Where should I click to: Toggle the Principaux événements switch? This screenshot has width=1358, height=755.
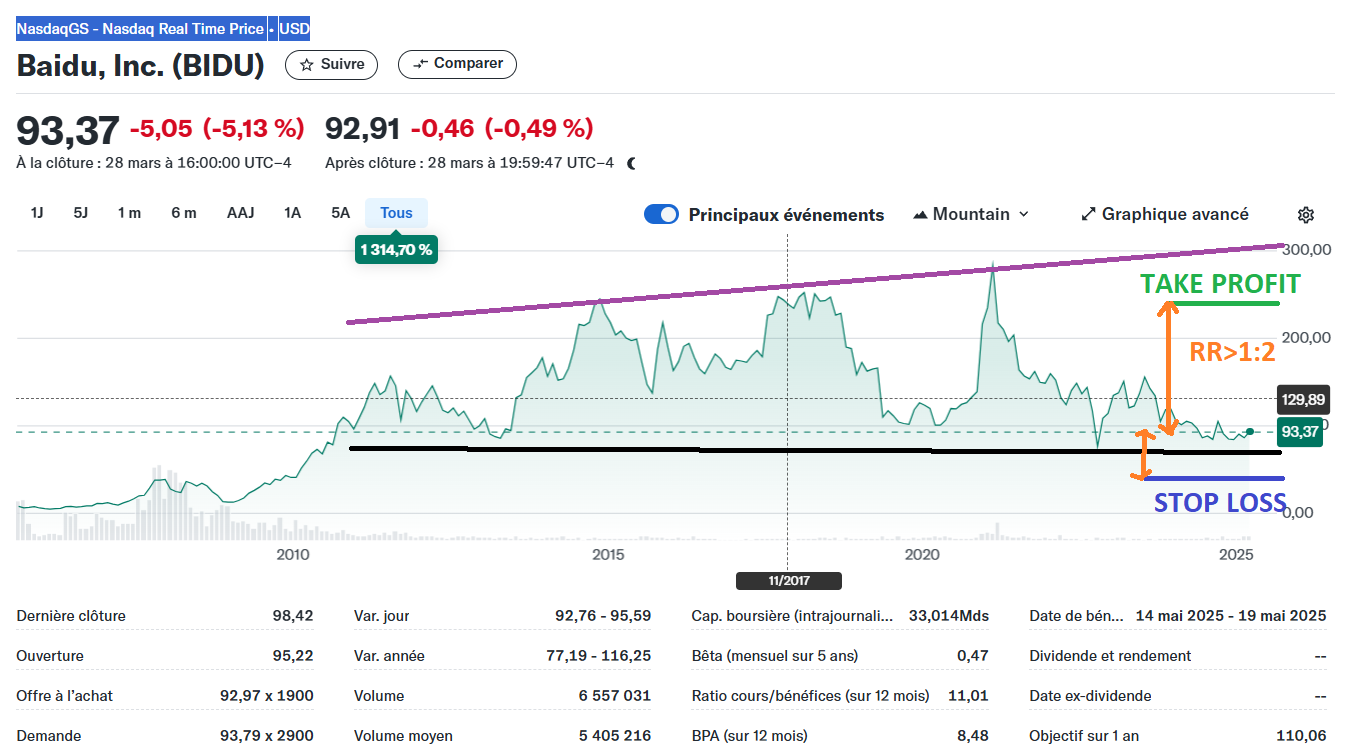[x=662, y=214]
